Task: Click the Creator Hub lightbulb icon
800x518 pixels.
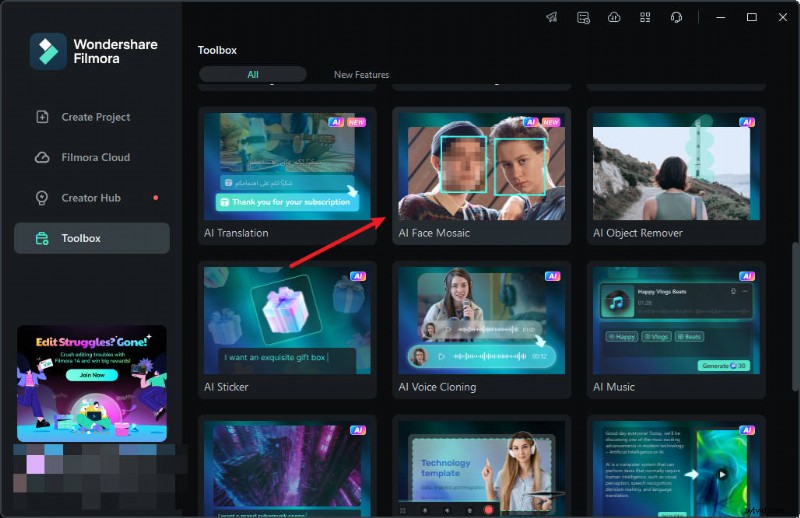Action: 42,198
